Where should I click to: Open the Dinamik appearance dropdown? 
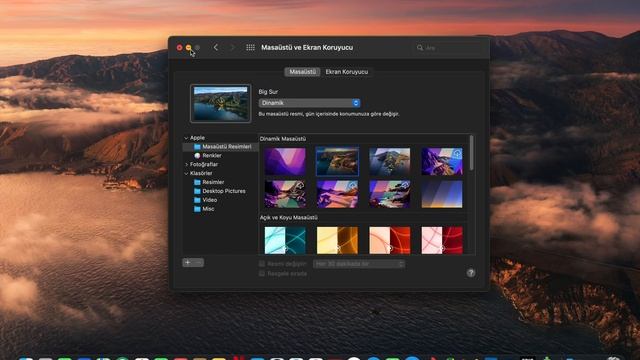(309, 103)
